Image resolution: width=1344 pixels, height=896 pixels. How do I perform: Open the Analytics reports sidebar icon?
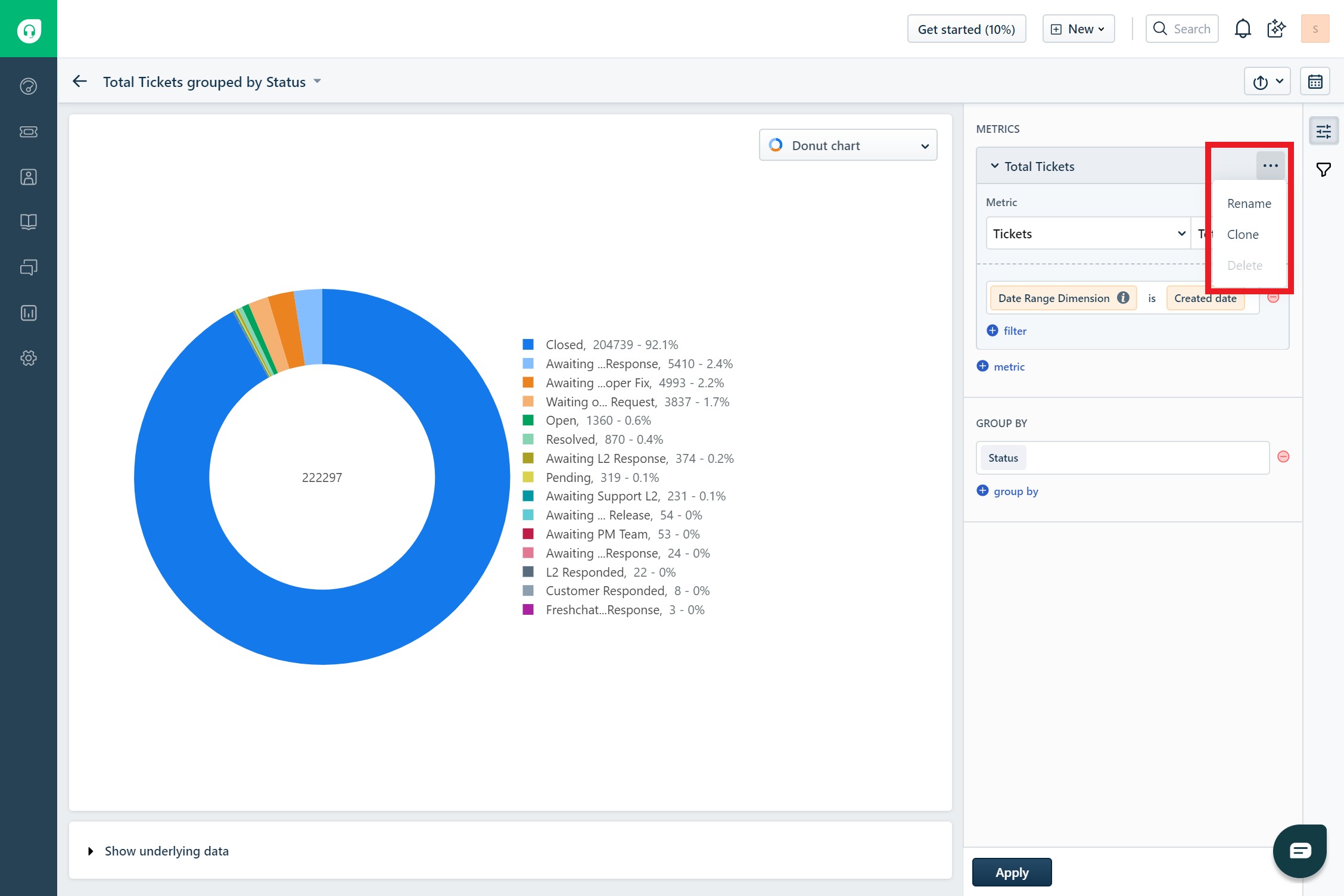(28, 313)
